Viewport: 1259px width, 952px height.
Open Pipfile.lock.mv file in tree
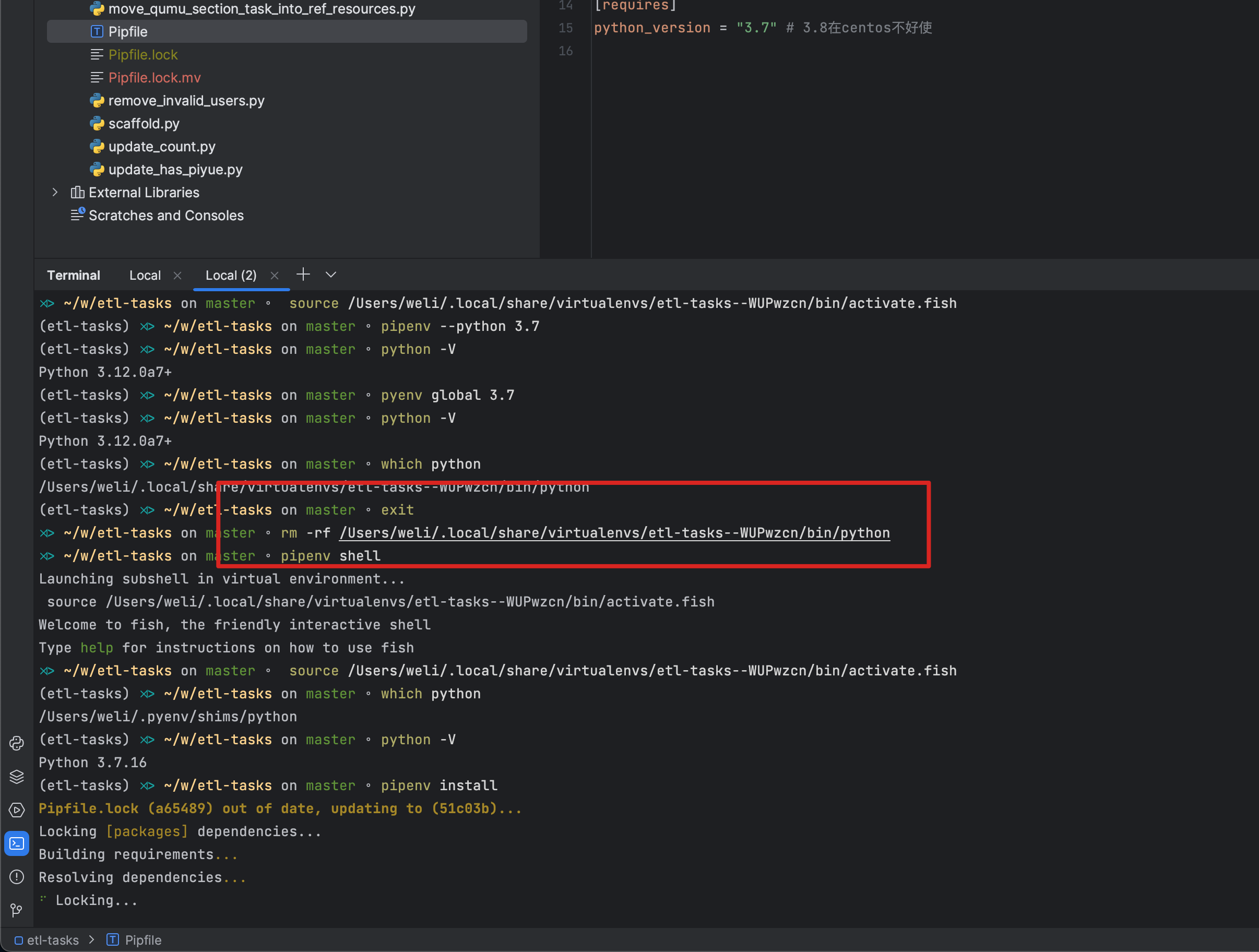point(155,77)
